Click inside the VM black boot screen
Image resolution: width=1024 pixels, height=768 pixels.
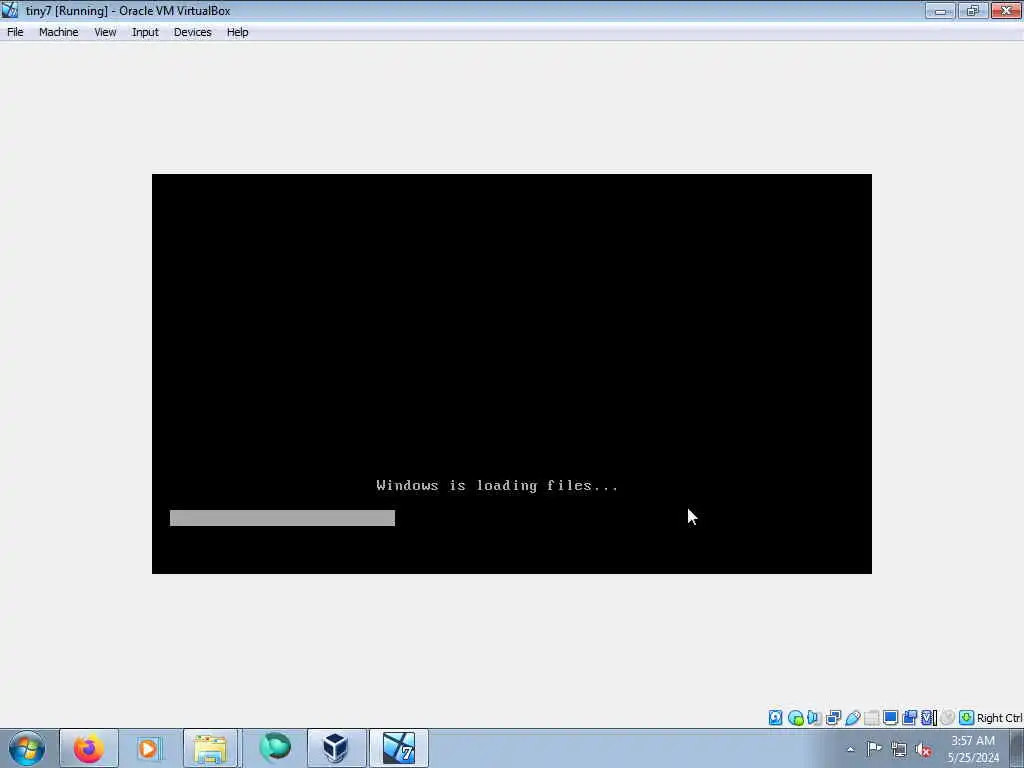pos(511,374)
